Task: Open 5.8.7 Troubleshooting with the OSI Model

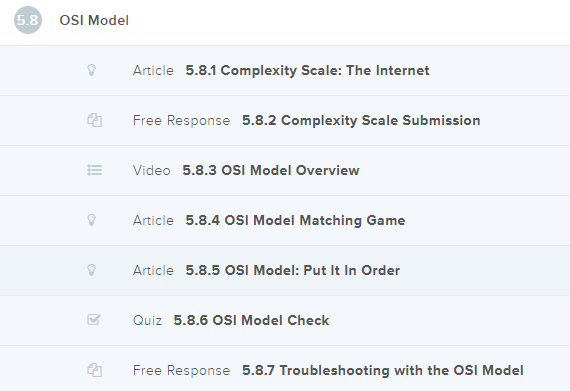Action: (383, 370)
